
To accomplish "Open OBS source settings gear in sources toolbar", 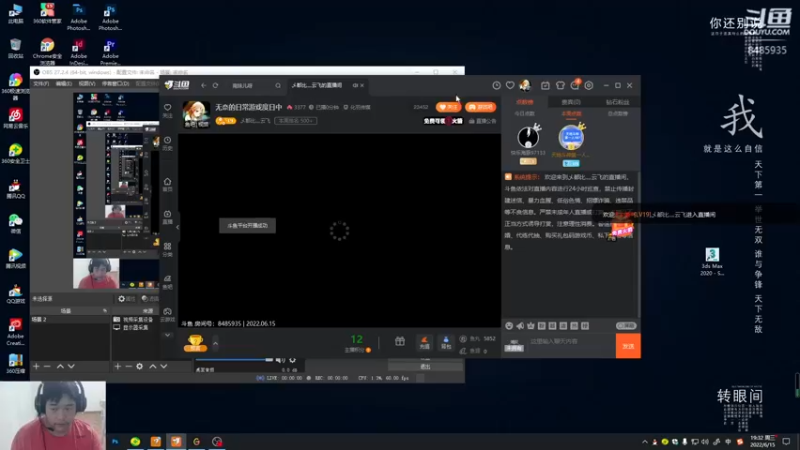I will click(x=139, y=366).
